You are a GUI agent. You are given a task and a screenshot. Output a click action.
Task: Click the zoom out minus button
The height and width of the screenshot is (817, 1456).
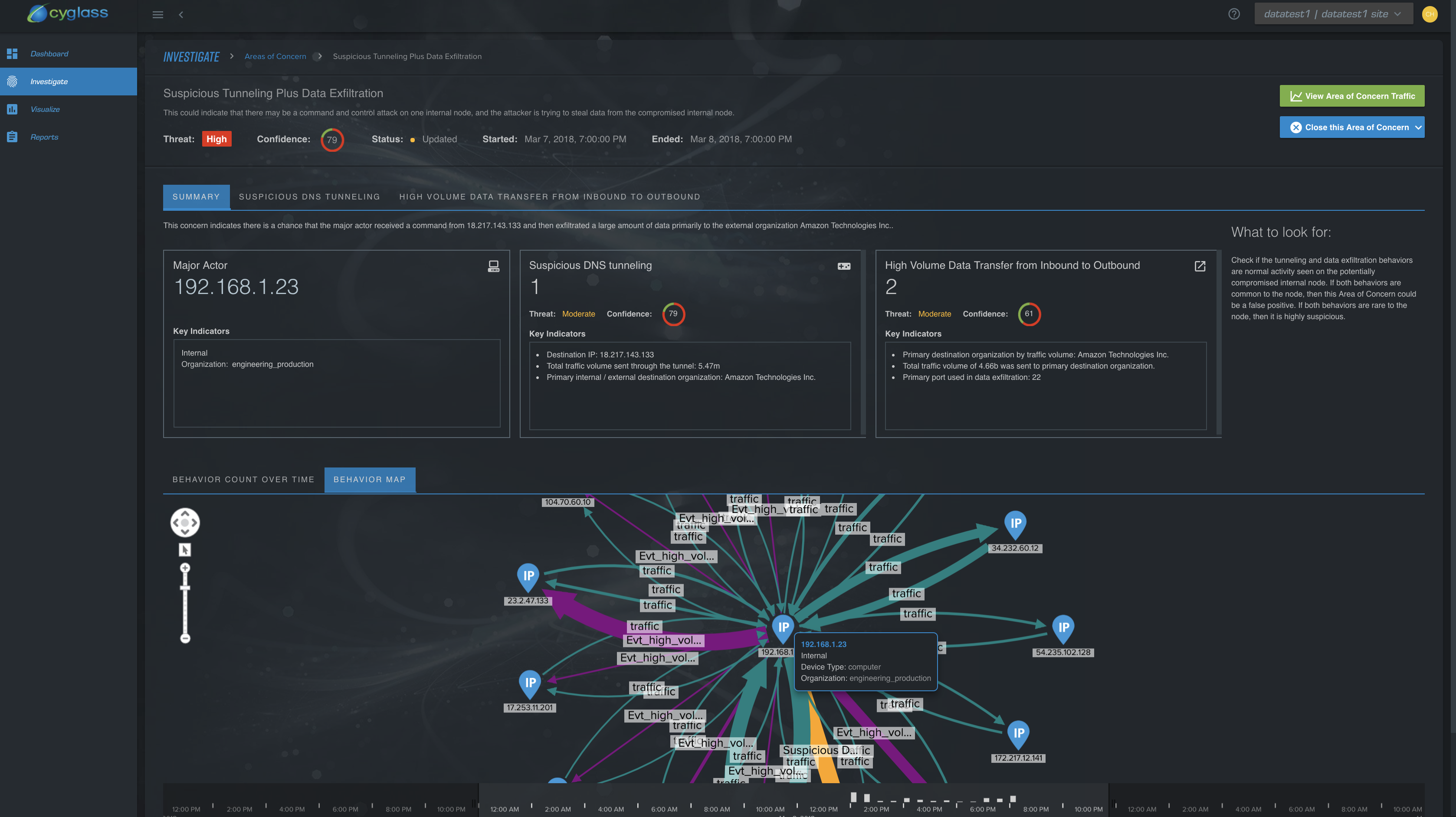coord(185,638)
